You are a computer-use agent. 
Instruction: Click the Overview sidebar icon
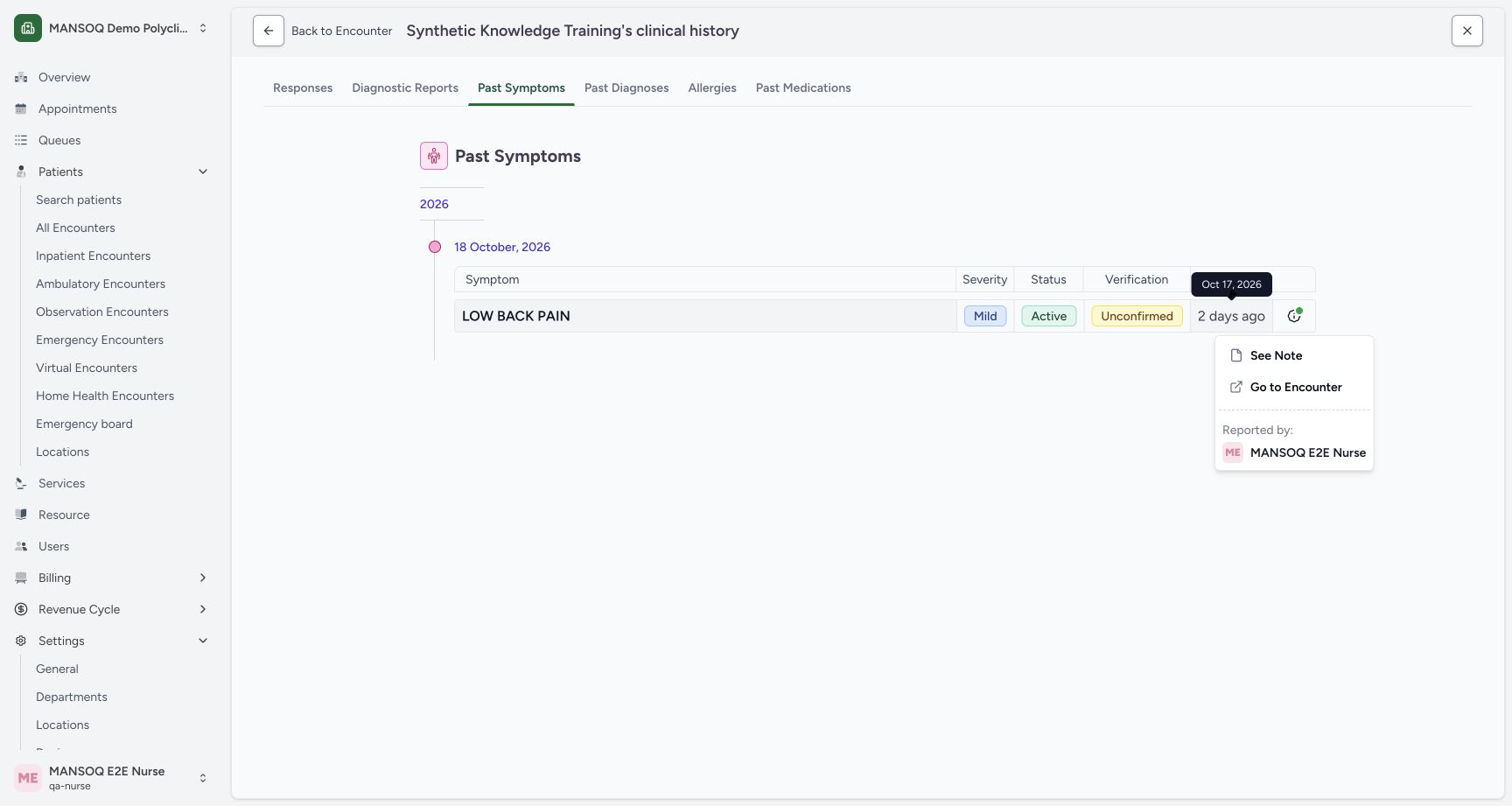(21, 77)
